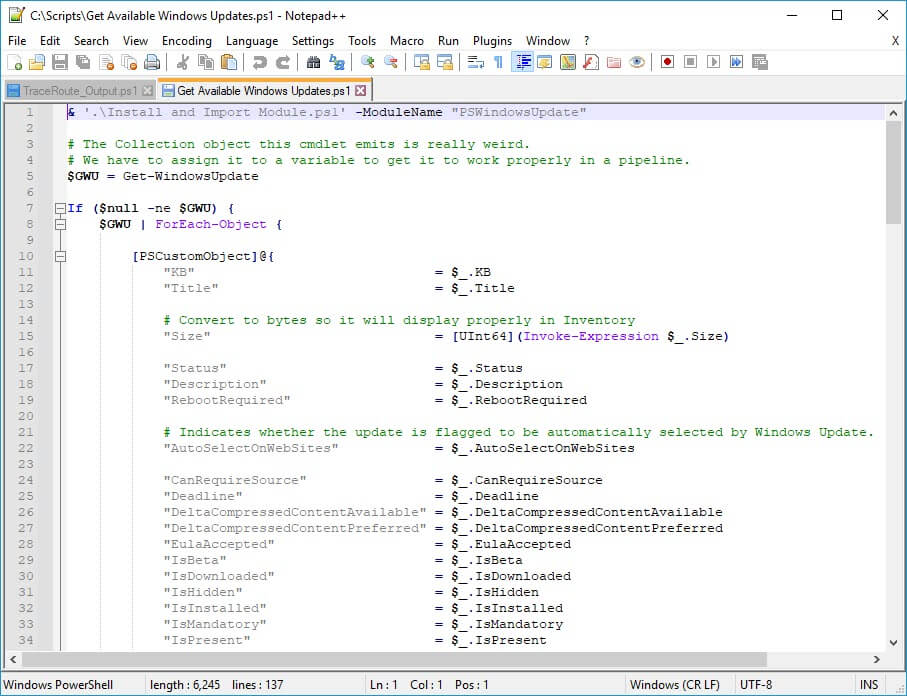Click the Cut scissors icon
Viewport: 907px width, 696px height.
[x=184, y=62]
